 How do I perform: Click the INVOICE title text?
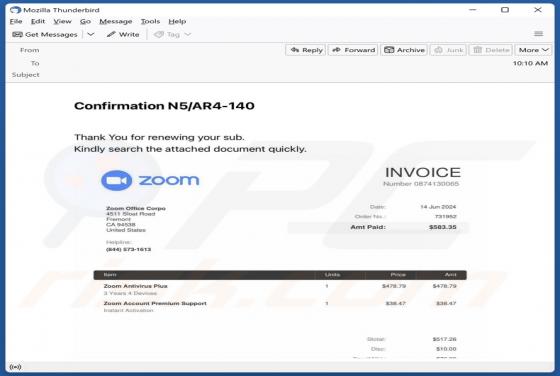click(x=423, y=172)
